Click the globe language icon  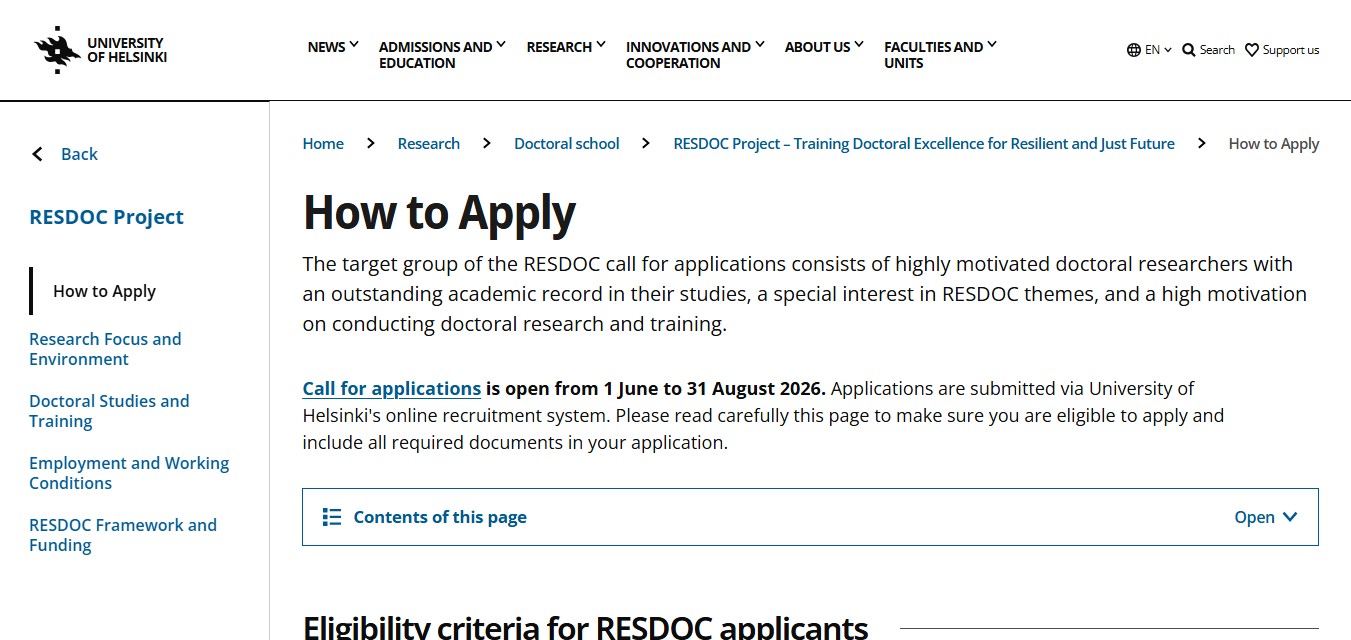point(1133,50)
